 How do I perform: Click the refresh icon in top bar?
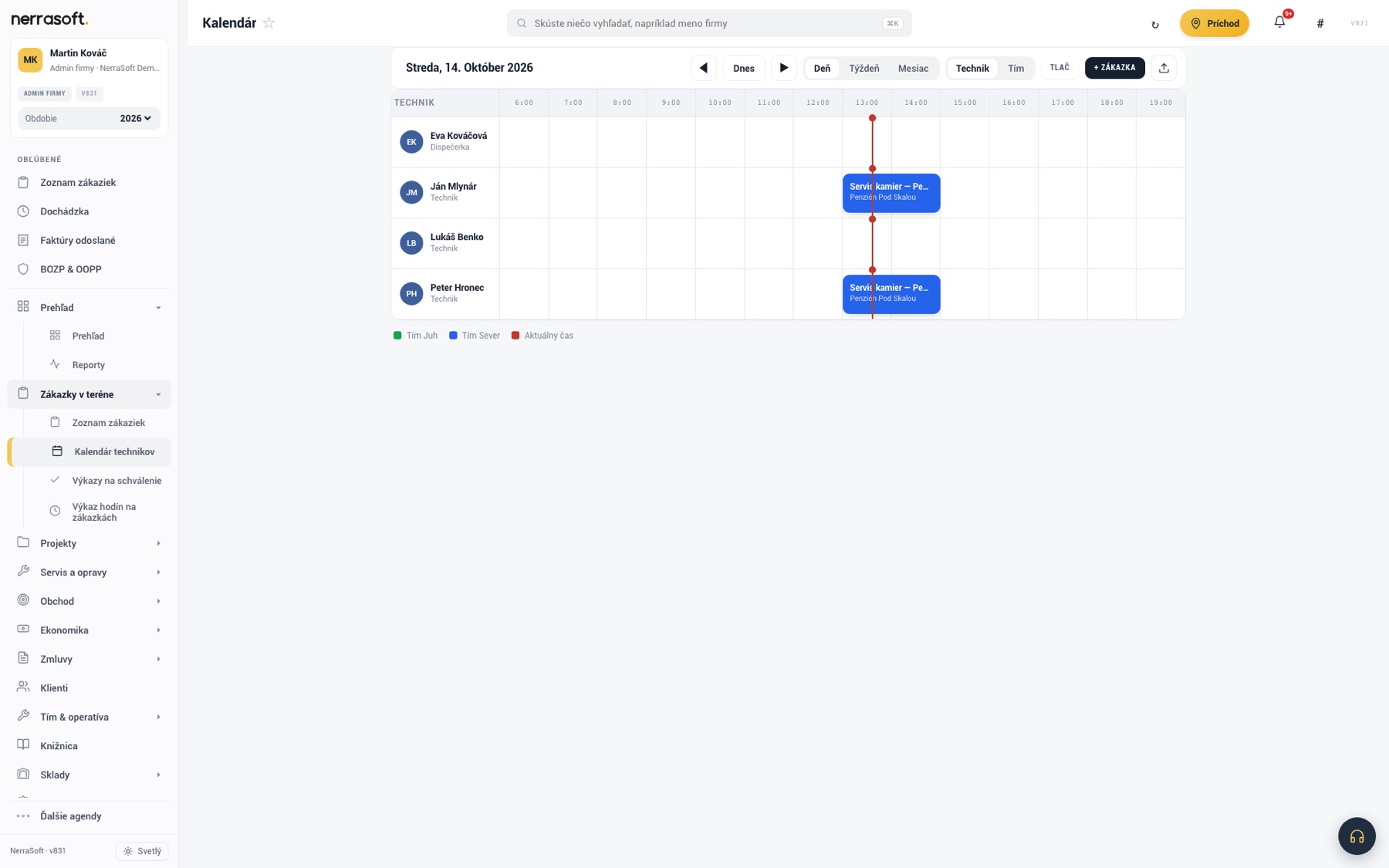(x=1155, y=24)
